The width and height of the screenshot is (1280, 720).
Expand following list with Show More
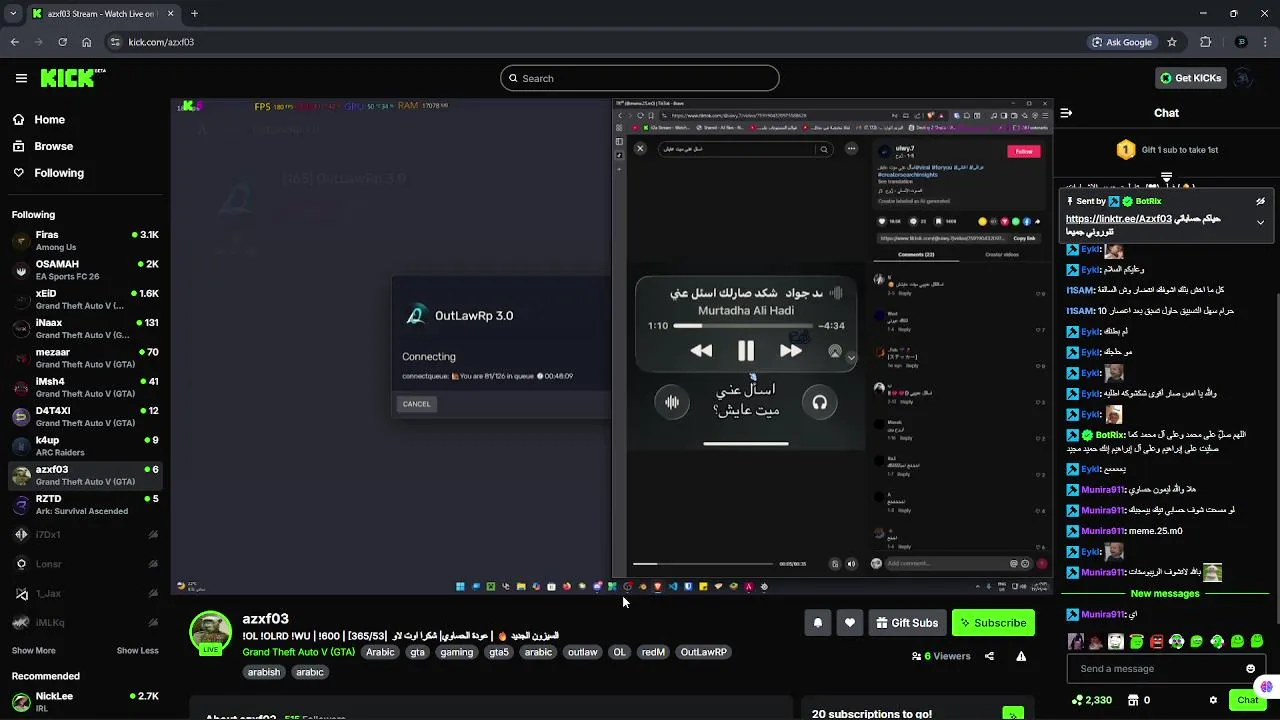point(33,651)
